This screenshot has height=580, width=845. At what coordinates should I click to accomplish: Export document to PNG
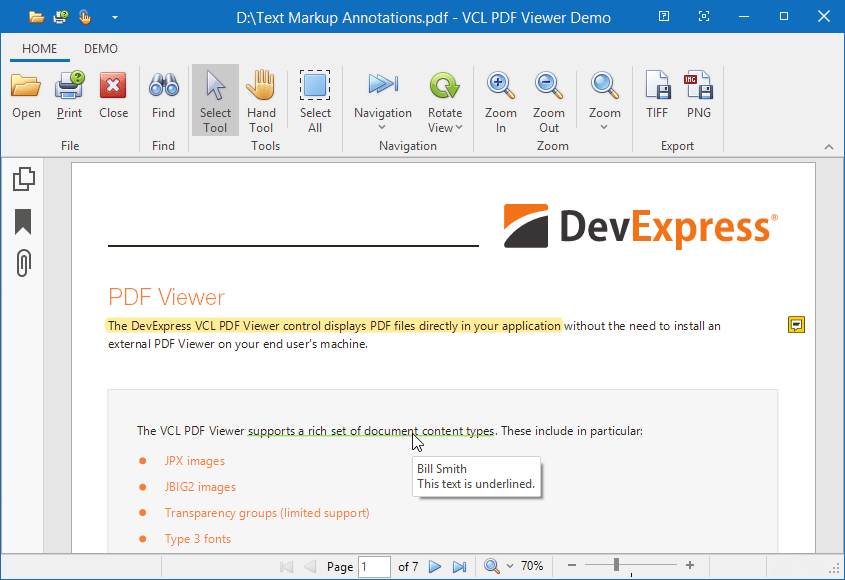pyautogui.click(x=699, y=95)
